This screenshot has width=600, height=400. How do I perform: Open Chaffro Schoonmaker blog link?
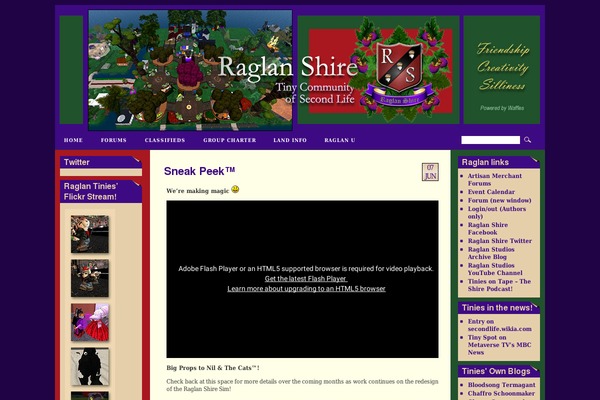501,393
